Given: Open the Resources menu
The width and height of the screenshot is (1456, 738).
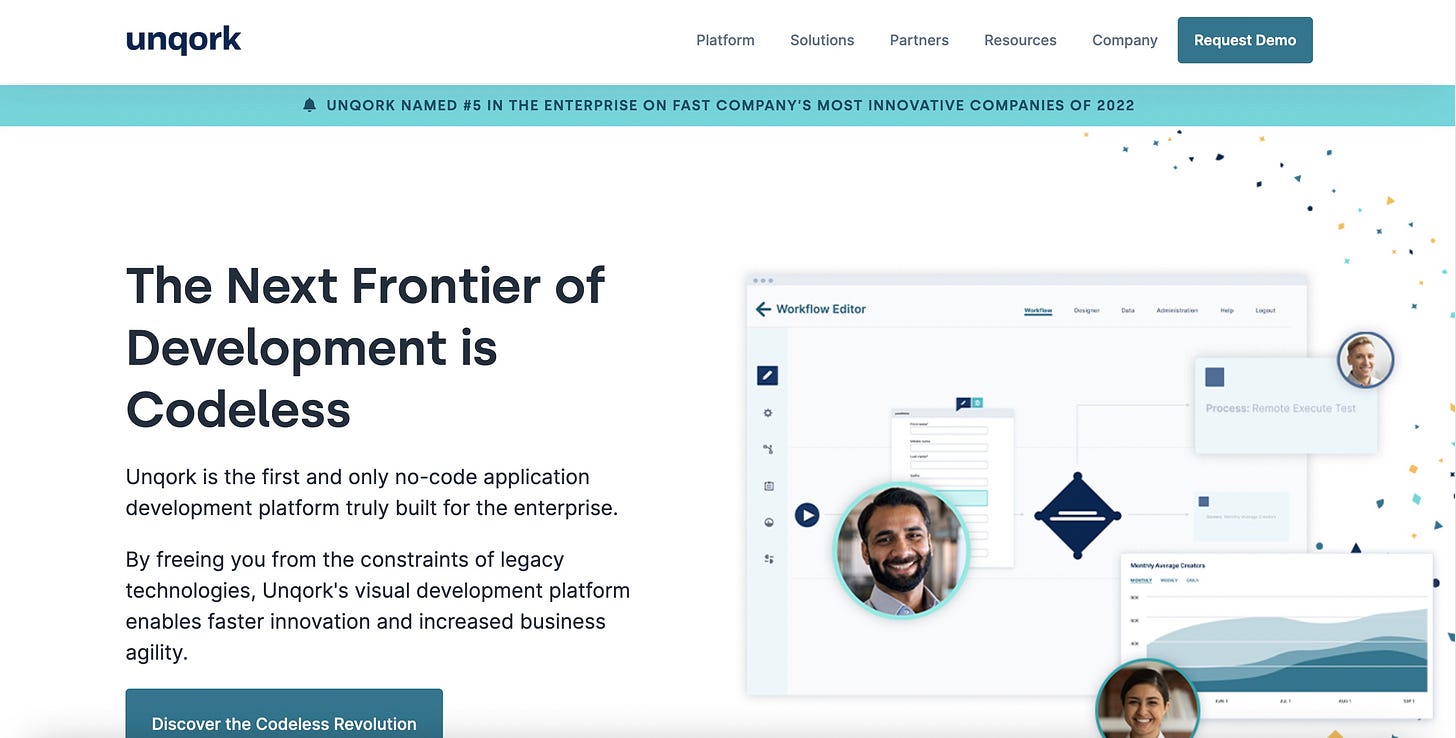Looking at the screenshot, I should 1020,40.
